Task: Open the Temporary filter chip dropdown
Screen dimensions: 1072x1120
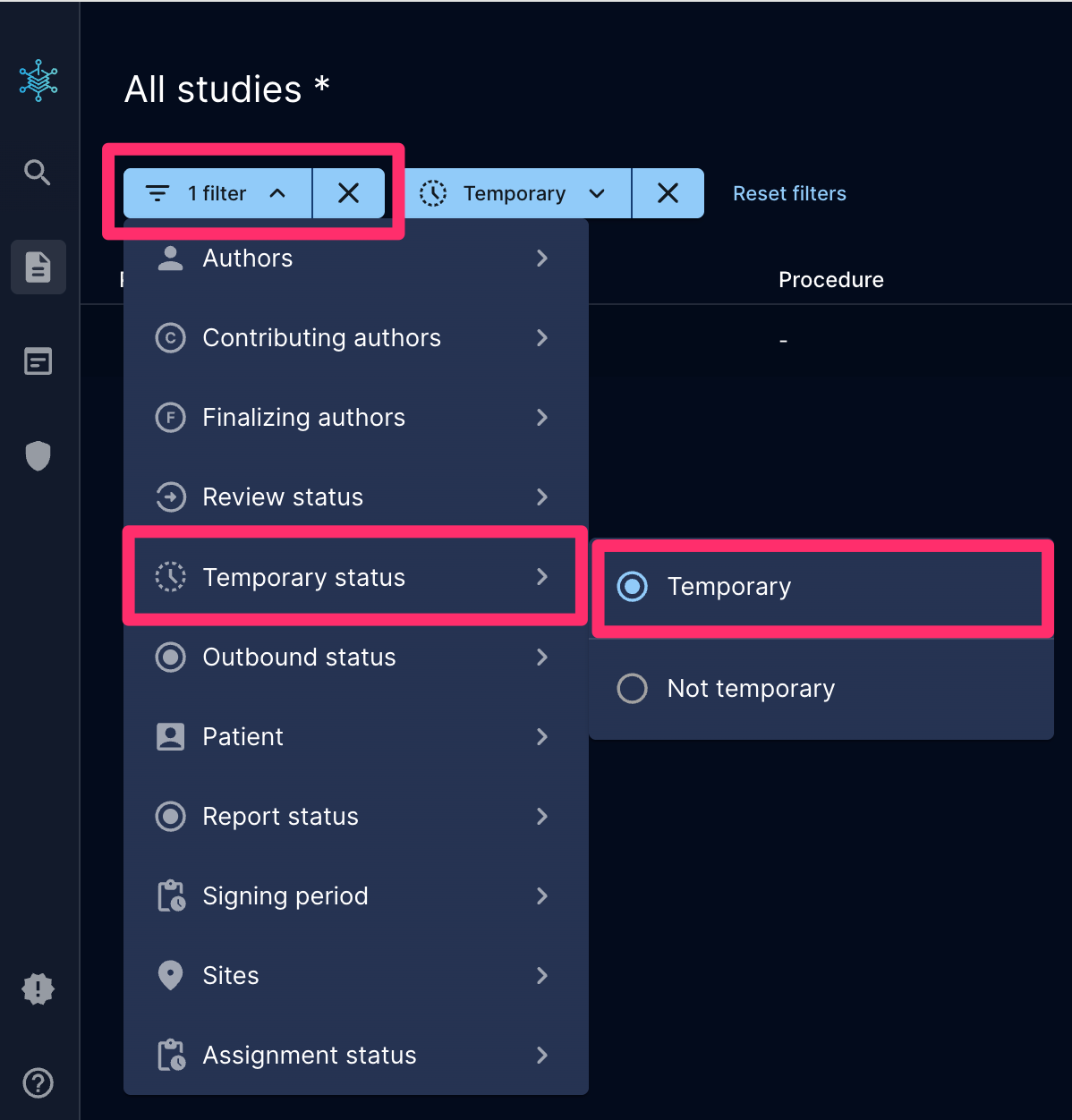Action: click(597, 193)
